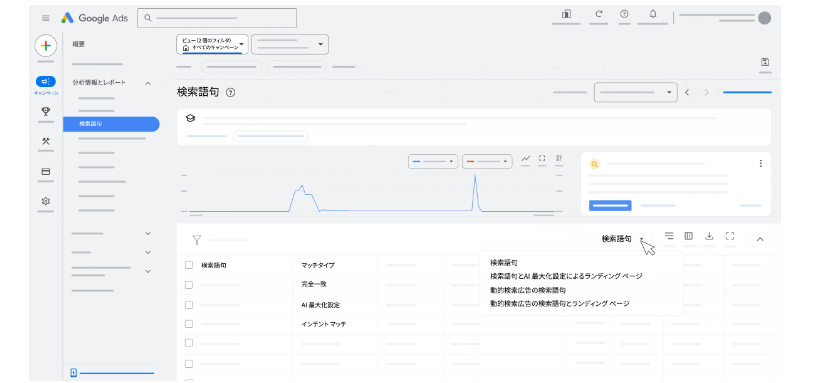Click the filter funnel icon

click(x=197, y=240)
